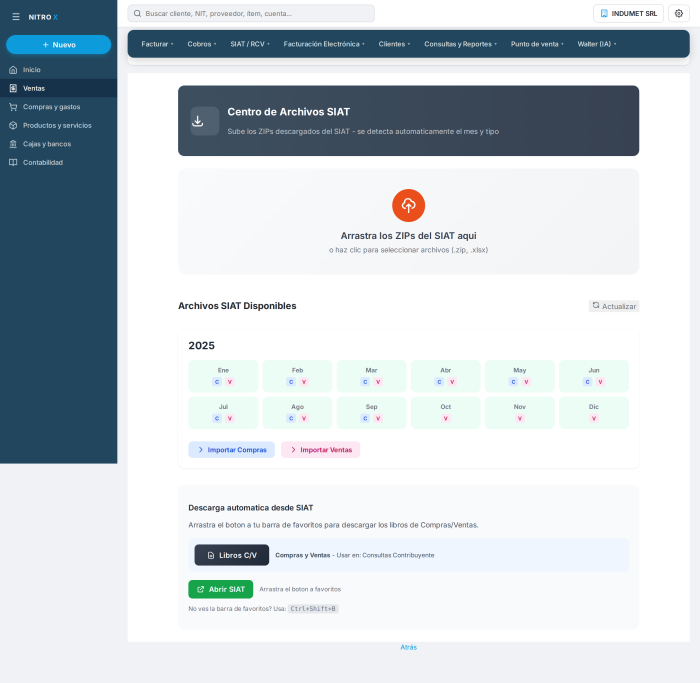Expand the SIAT / RCV menu
The width and height of the screenshot is (700, 683).
[250, 44]
